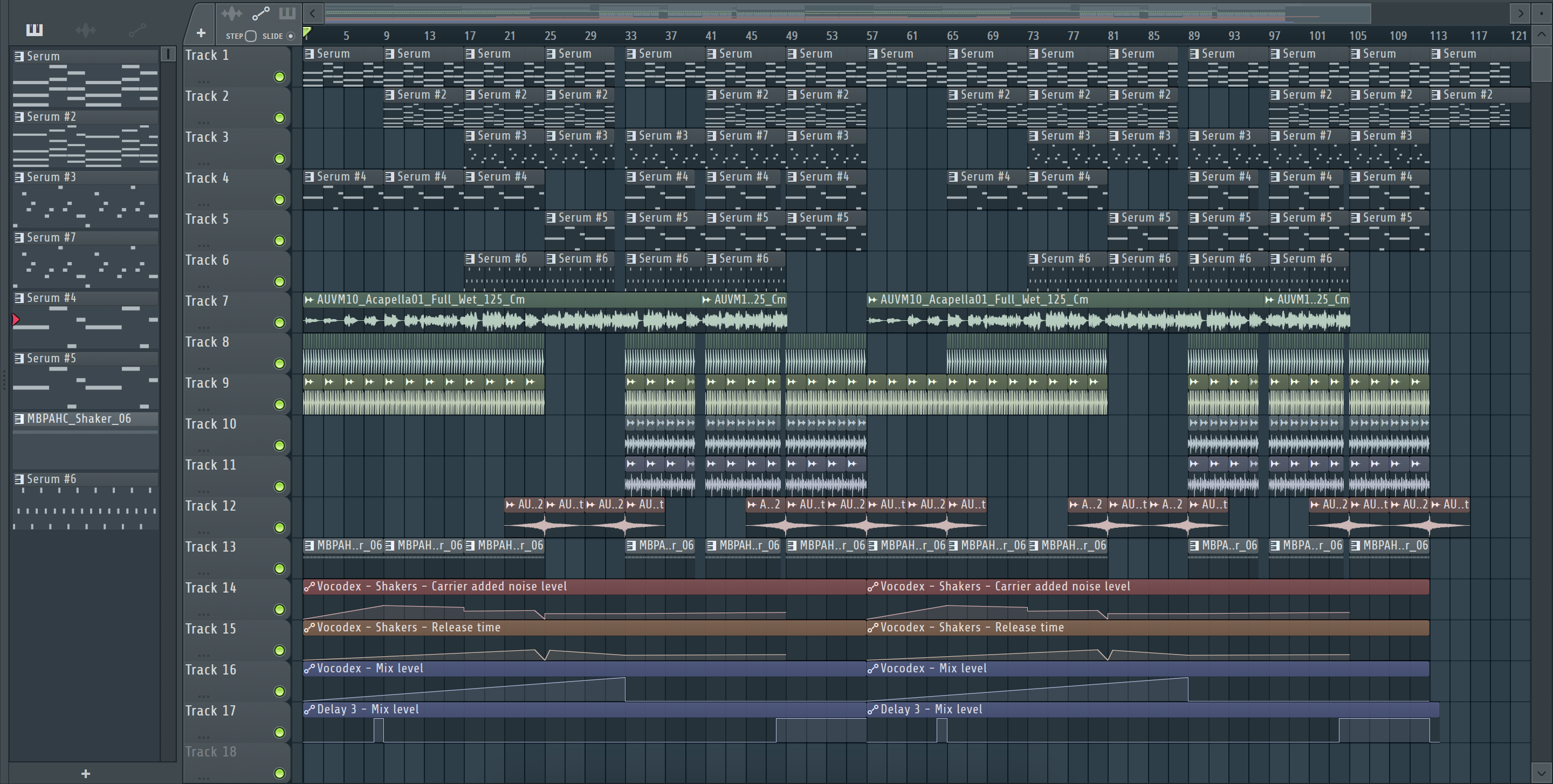Click bar 97 on the timeline ruler

(1274, 36)
